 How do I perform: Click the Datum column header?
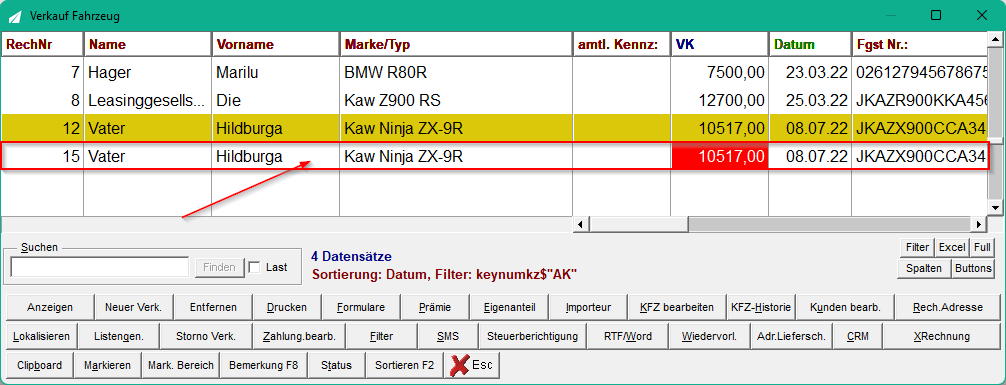(x=810, y=44)
